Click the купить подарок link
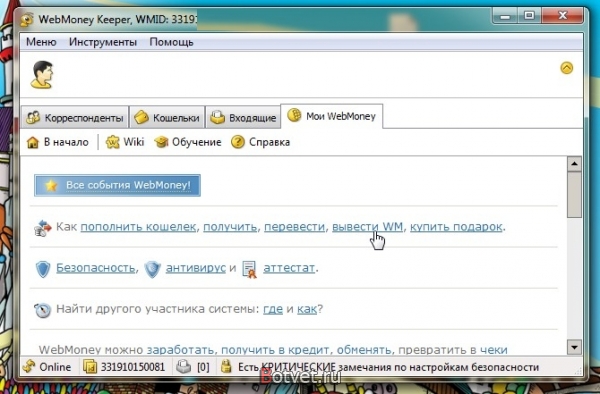Viewport: 600px width, 394px height. (x=456, y=227)
